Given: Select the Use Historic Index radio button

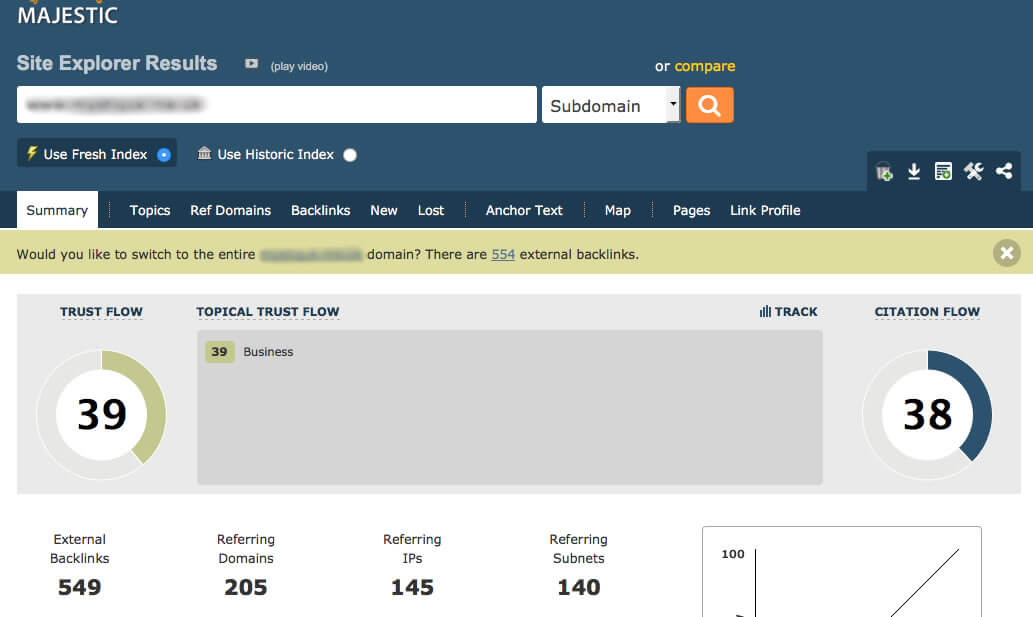Looking at the screenshot, I should tap(350, 155).
